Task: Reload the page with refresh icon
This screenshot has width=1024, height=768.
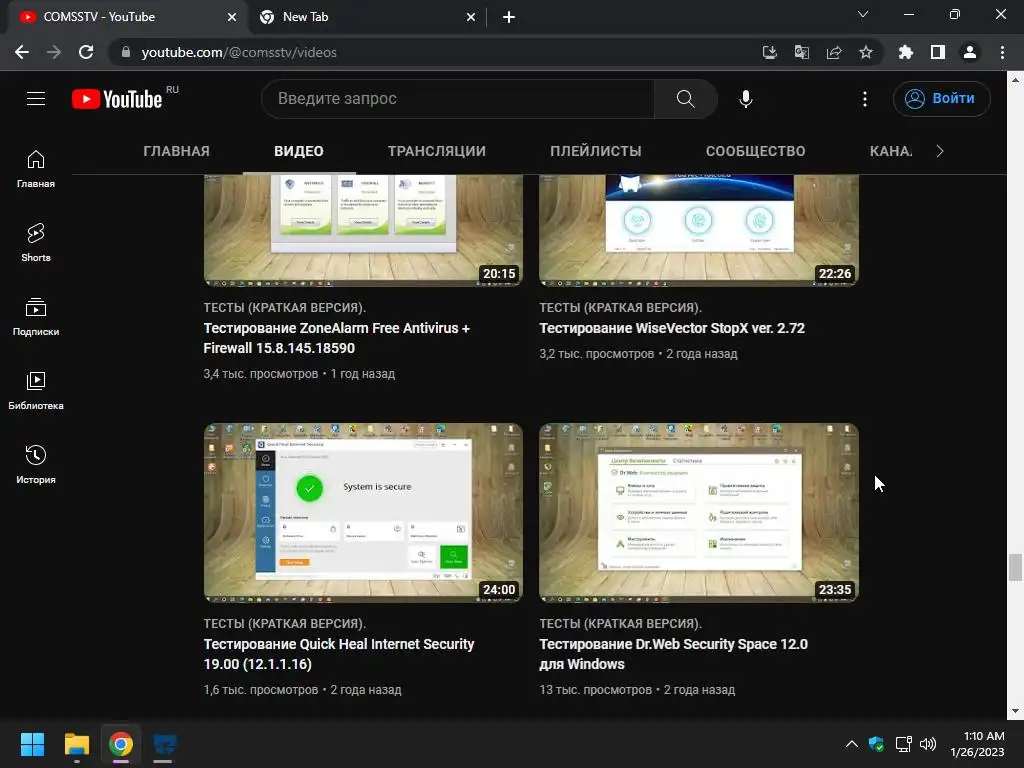Action: [86, 52]
